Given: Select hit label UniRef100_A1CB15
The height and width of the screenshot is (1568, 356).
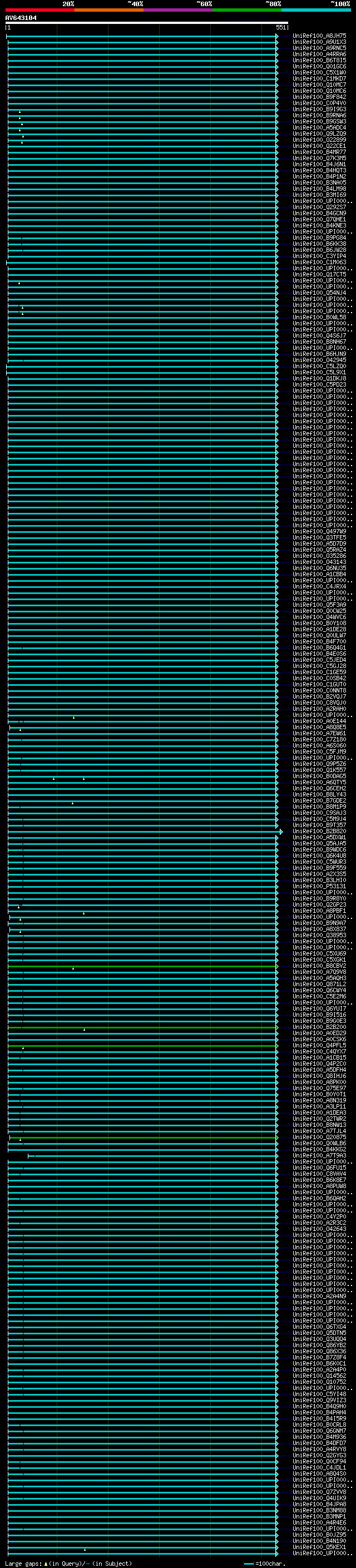Looking at the screenshot, I should coord(319,1058).
